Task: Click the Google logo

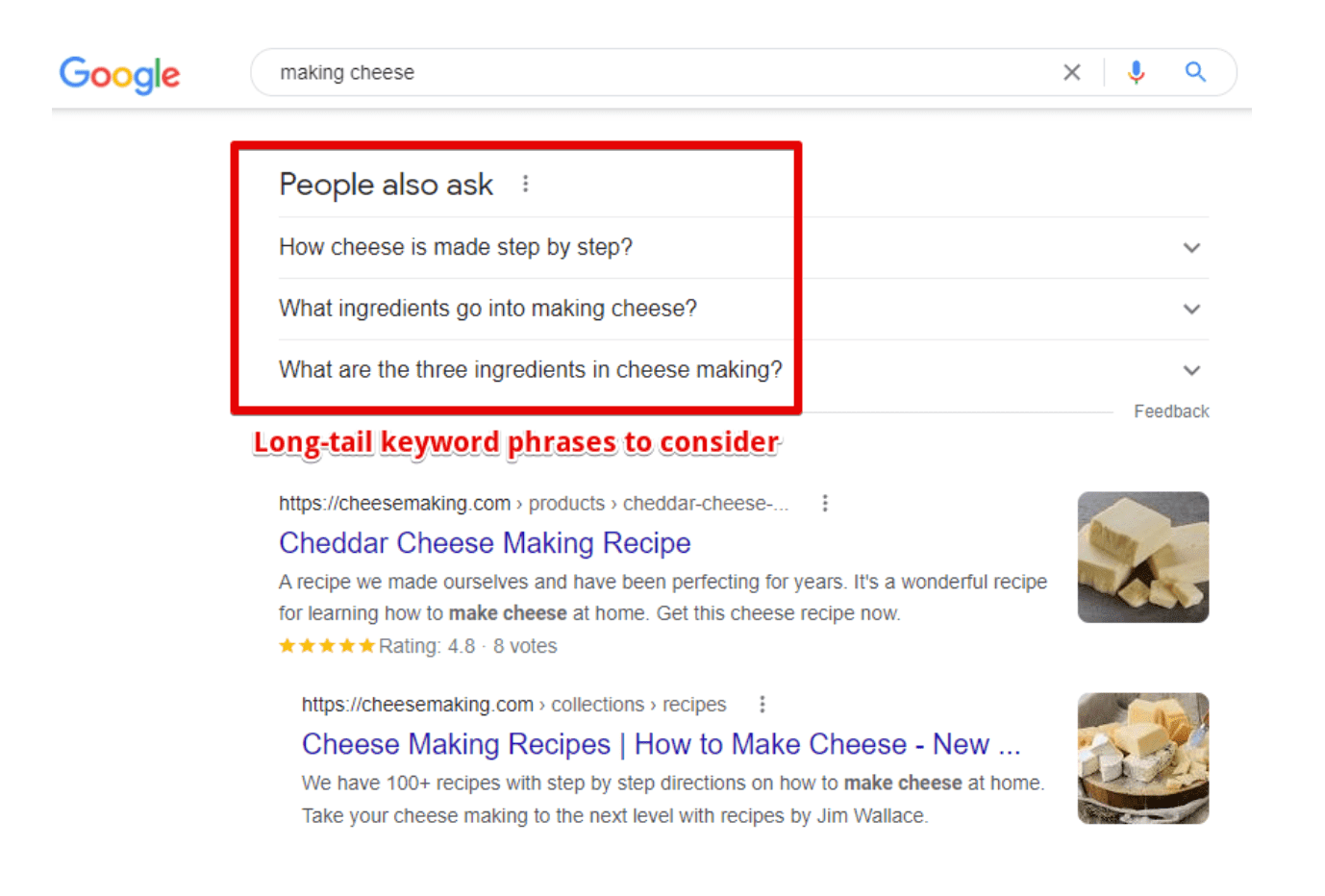Action: 120,74
